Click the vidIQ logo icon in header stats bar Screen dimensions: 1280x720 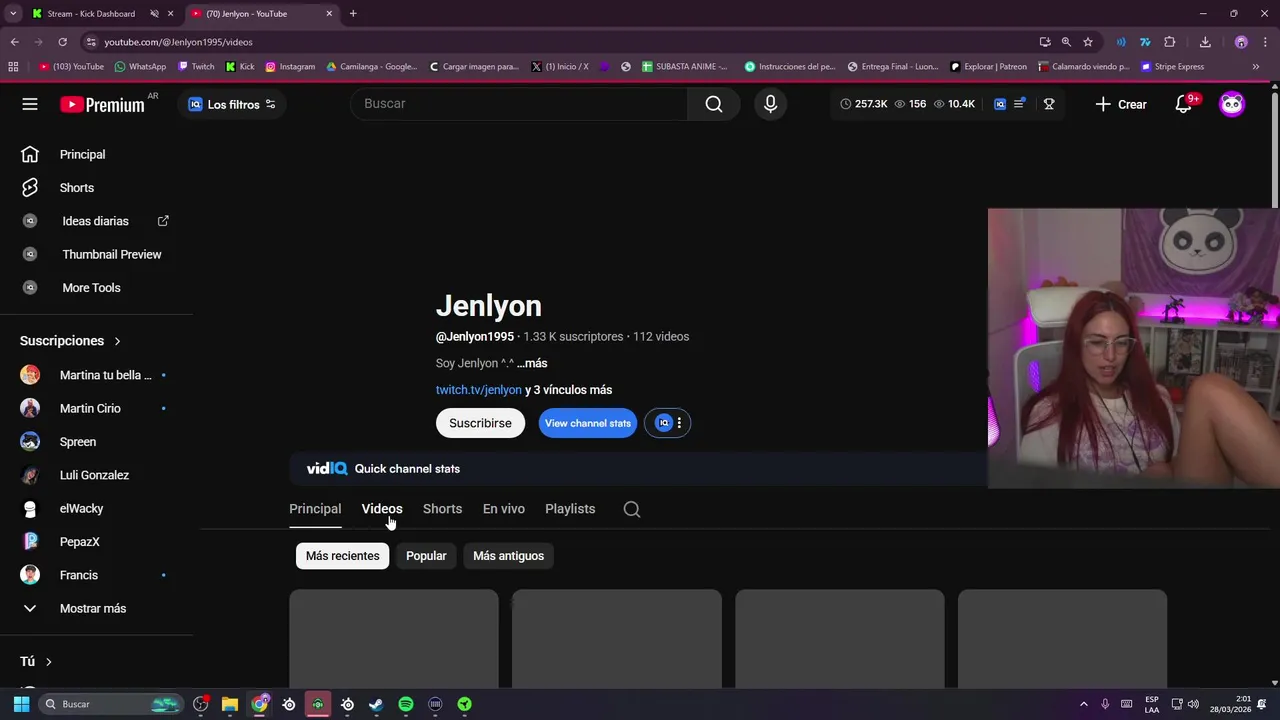click(1000, 104)
